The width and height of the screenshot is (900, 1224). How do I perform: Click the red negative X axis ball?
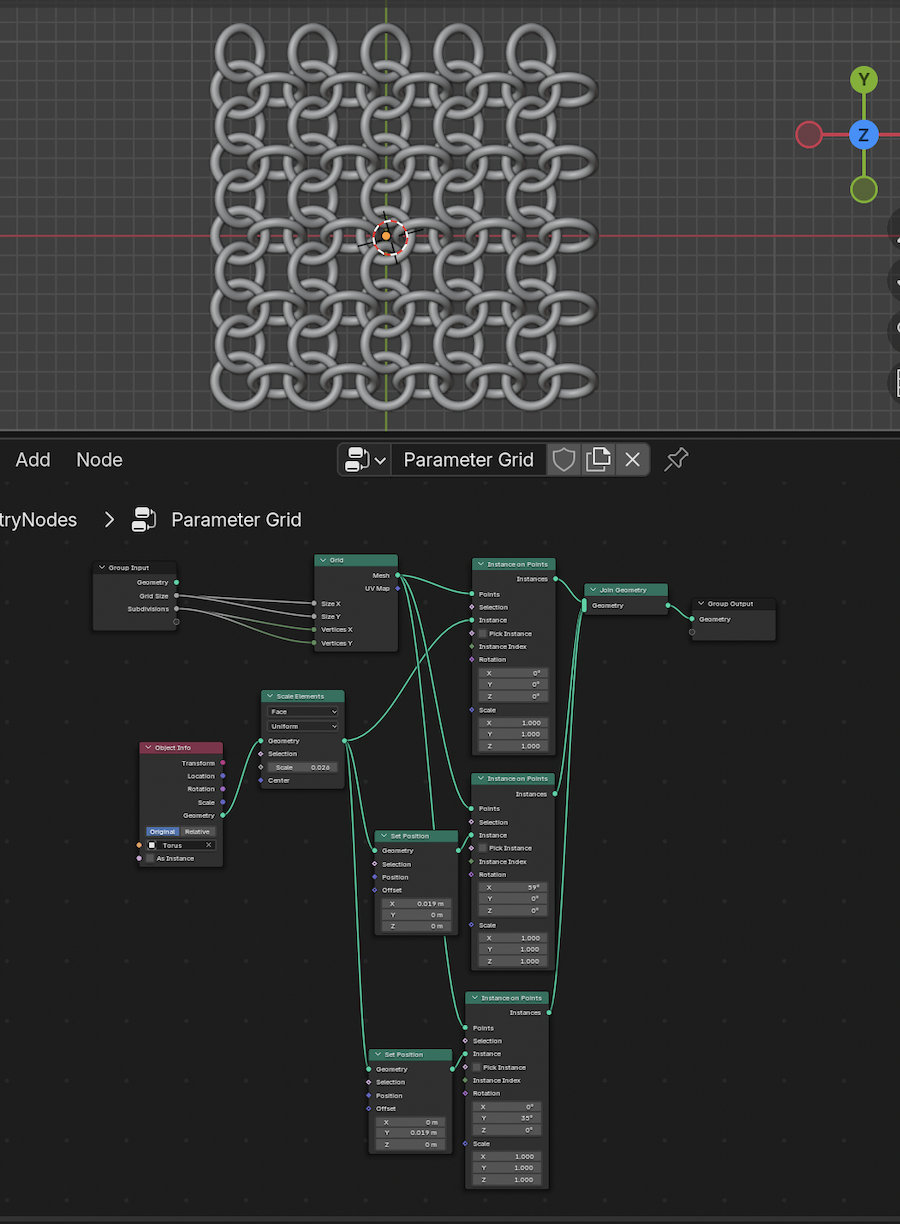809,135
